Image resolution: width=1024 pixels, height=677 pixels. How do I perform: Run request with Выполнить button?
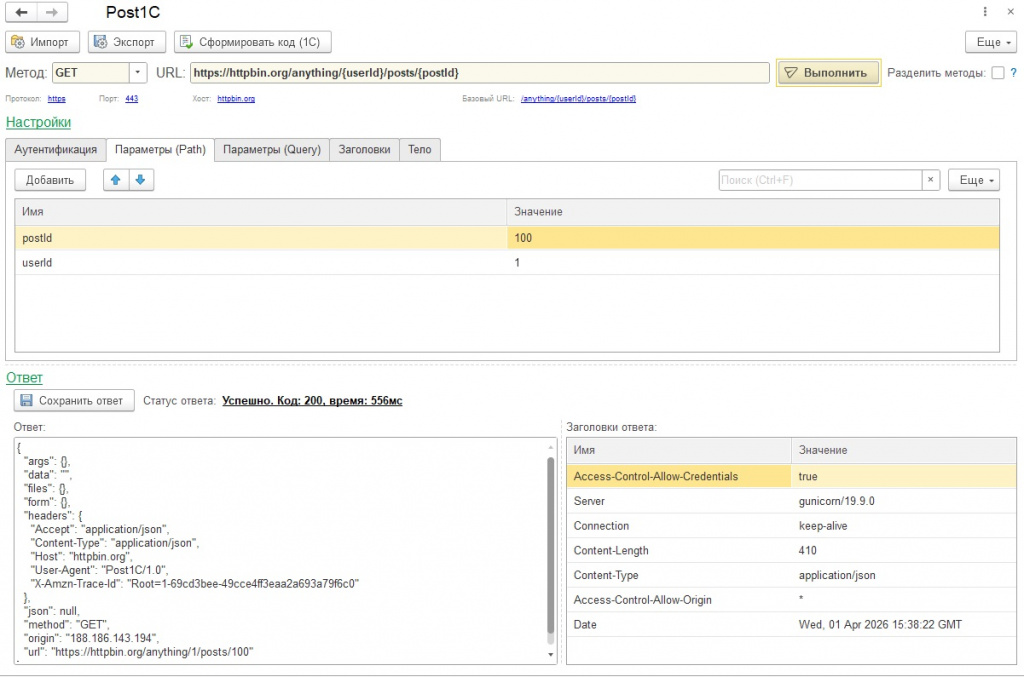pos(828,72)
